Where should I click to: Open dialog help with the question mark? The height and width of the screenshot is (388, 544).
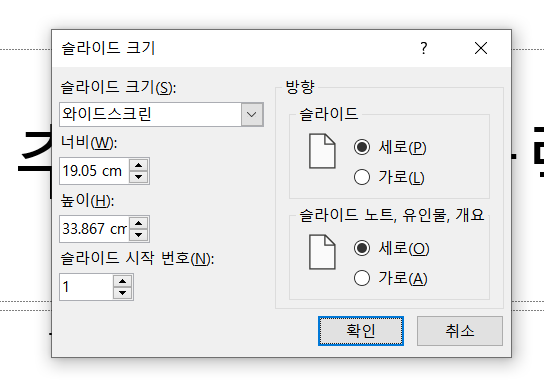click(x=424, y=48)
